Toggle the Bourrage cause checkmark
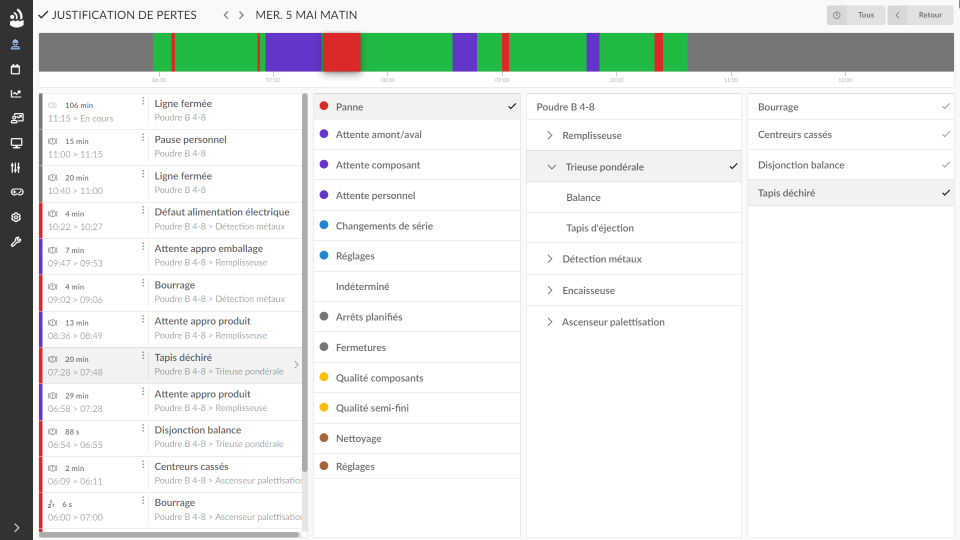Viewport: 960px width, 540px height. click(x=945, y=106)
